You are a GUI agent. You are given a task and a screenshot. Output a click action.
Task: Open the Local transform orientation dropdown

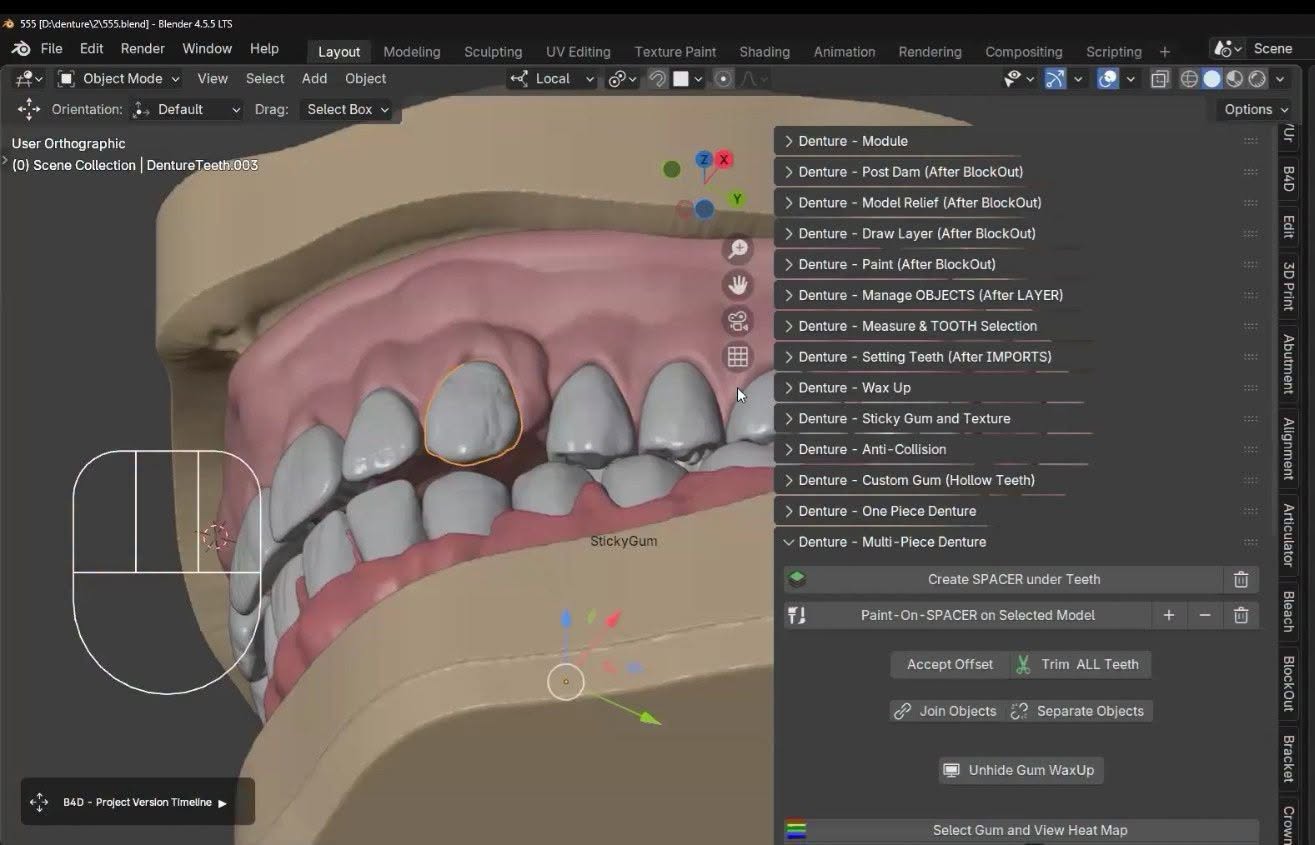[x=552, y=78]
